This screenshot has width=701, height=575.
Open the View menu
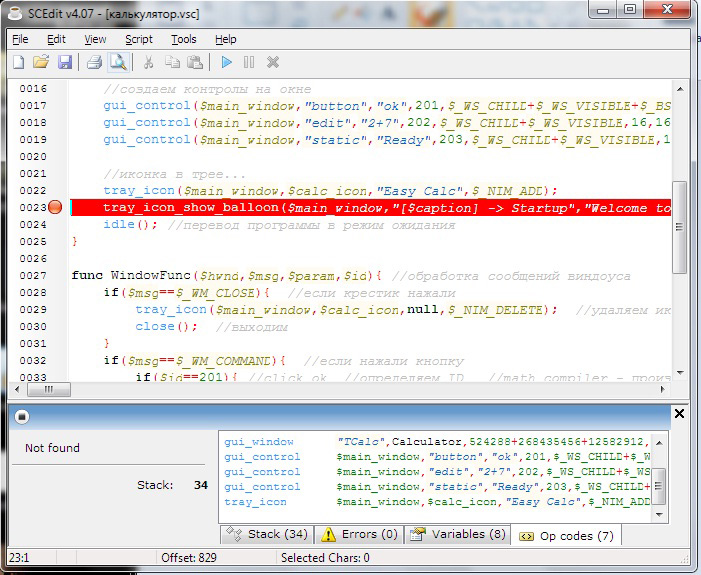(95, 39)
